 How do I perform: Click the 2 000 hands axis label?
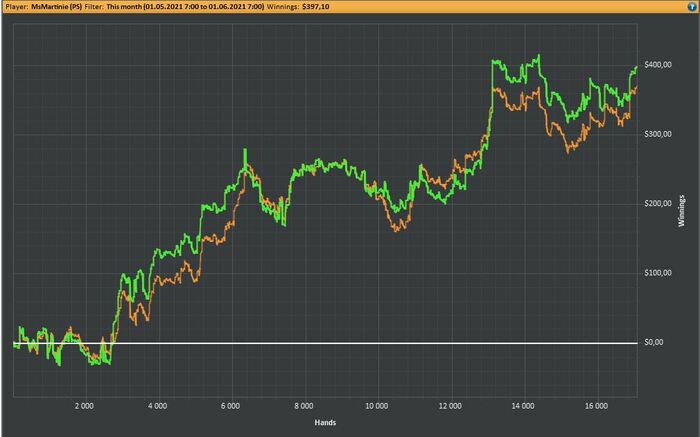coord(84,406)
